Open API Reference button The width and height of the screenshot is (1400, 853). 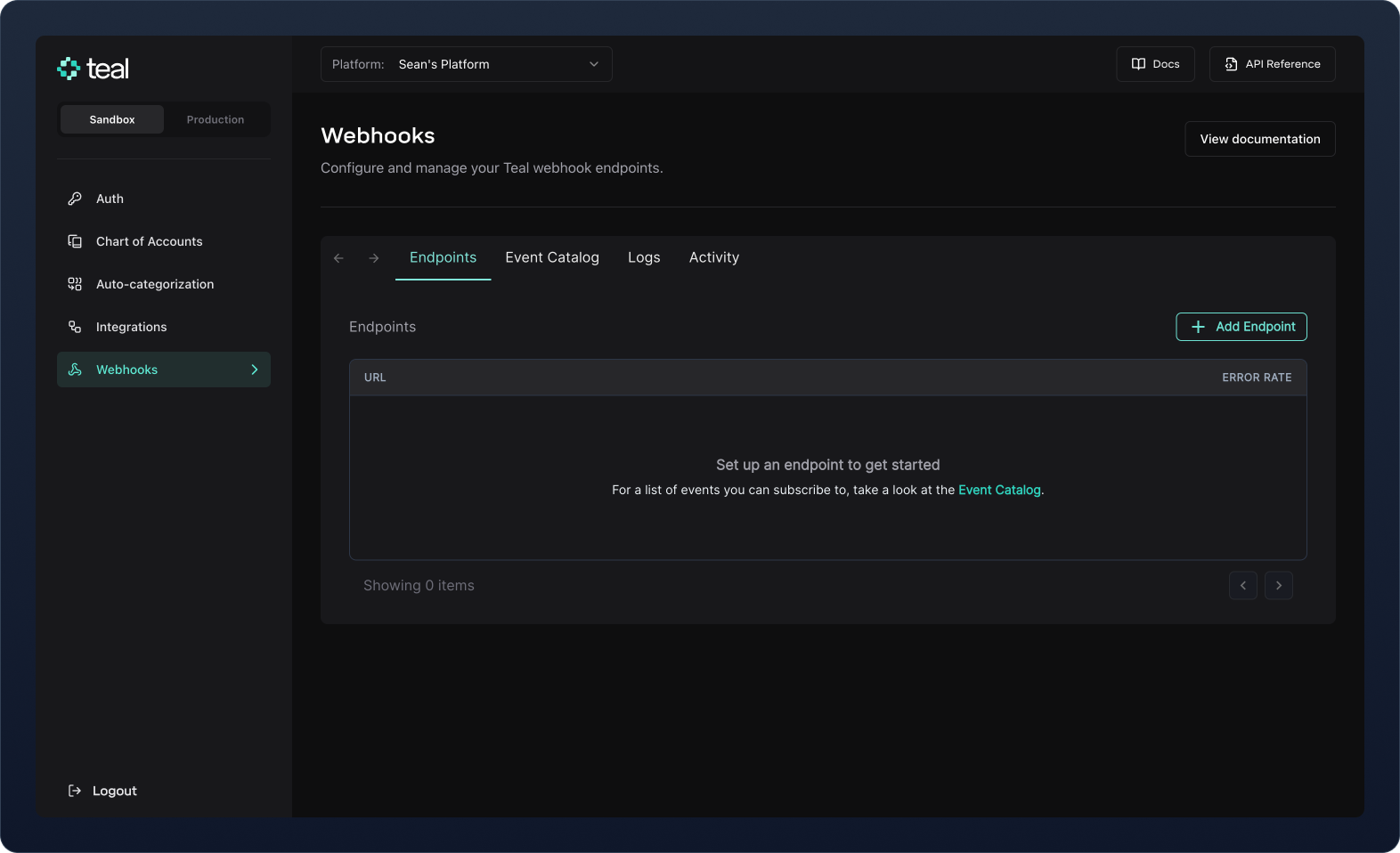pos(1272,64)
